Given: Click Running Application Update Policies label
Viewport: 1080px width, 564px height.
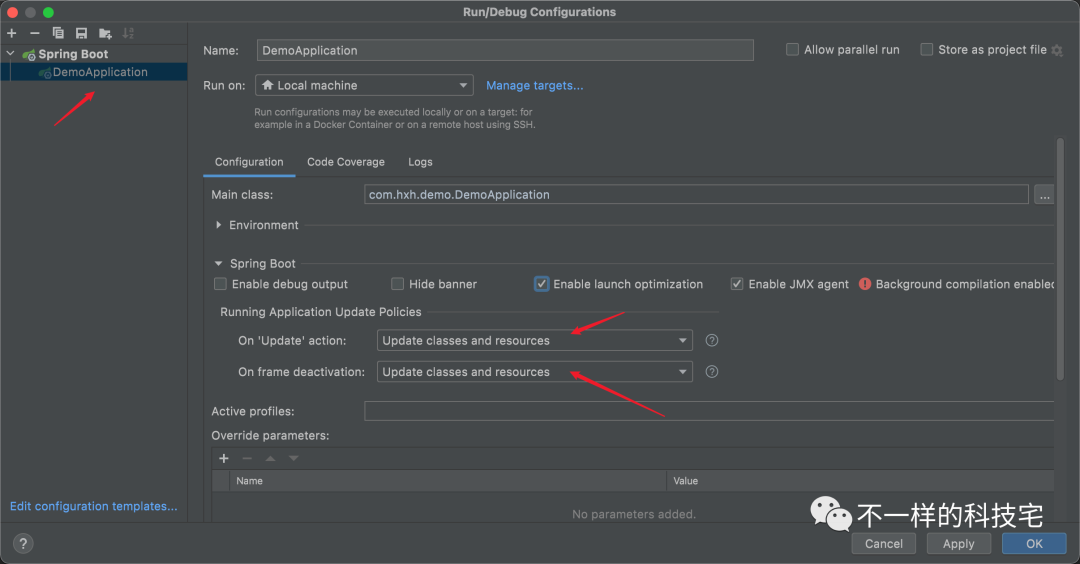Looking at the screenshot, I should 320,312.
